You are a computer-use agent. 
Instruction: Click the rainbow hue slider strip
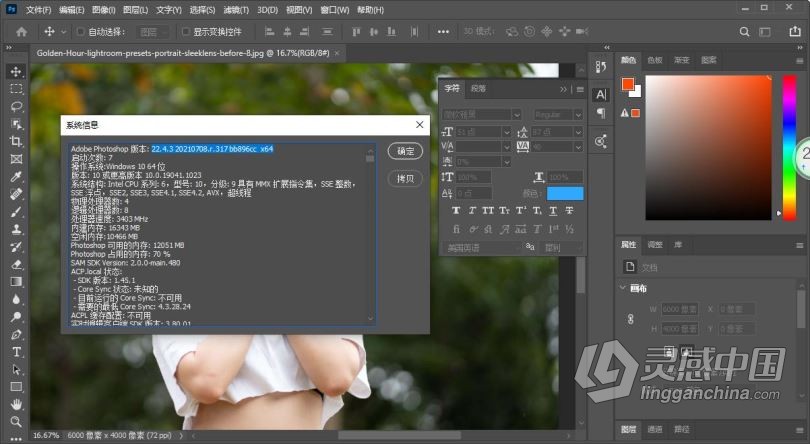789,147
